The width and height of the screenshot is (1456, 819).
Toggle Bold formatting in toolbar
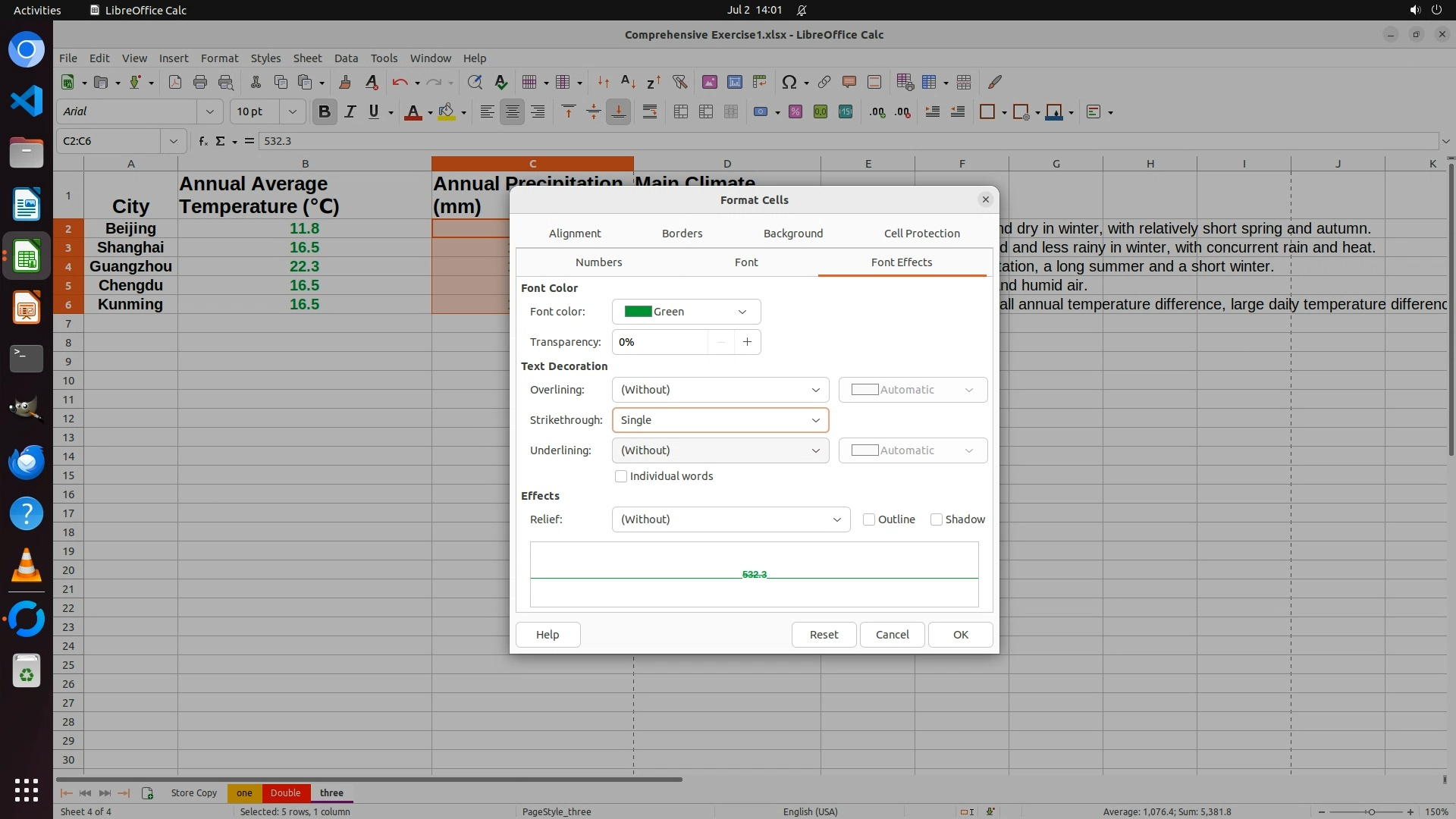[x=325, y=112]
